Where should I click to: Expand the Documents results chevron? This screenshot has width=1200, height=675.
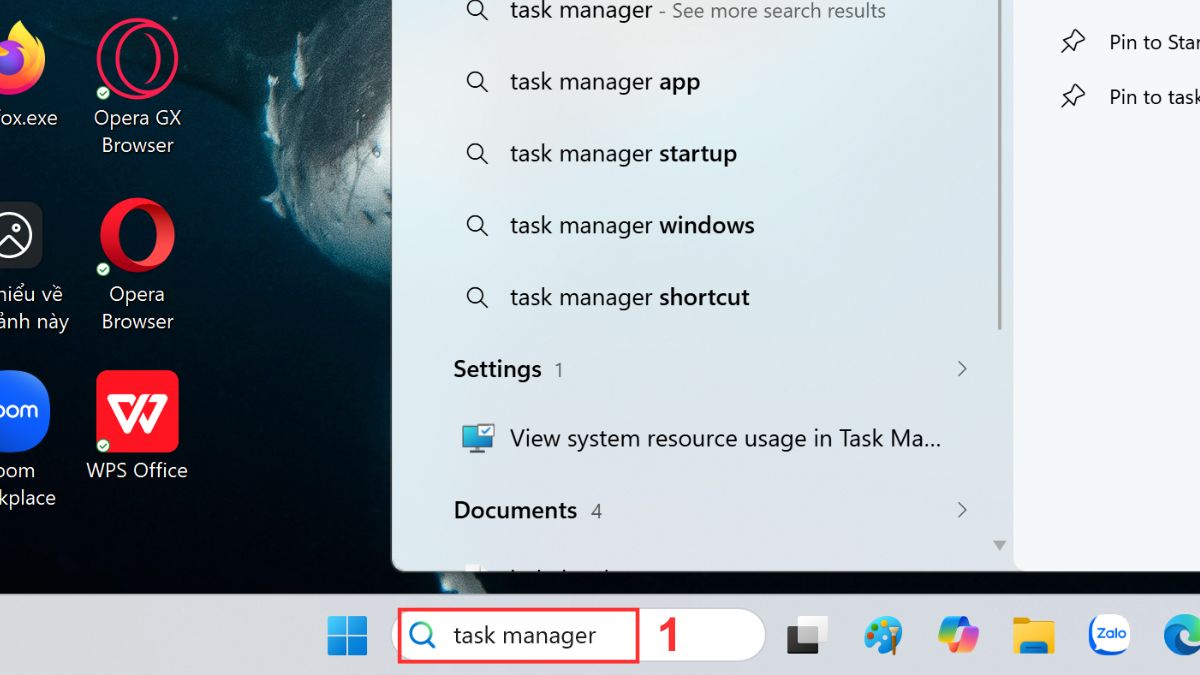click(x=962, y=510)
